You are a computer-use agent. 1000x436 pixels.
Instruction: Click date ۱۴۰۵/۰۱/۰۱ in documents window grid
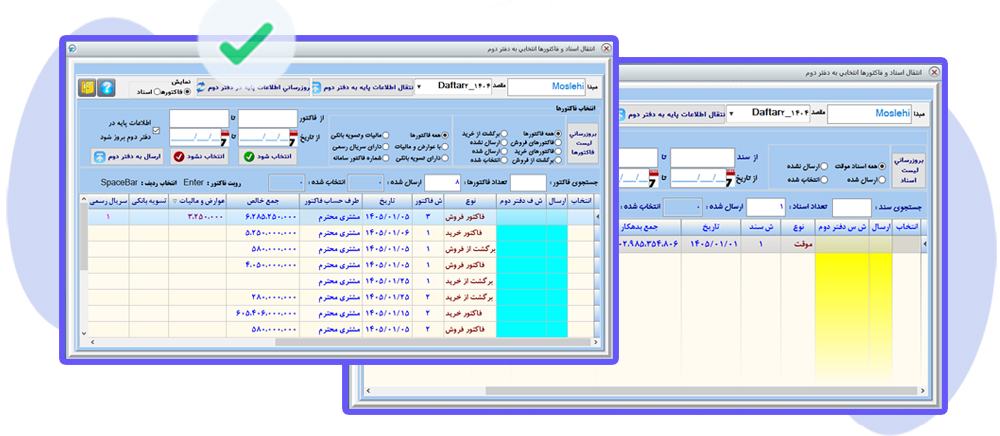[x=710, y=243]
